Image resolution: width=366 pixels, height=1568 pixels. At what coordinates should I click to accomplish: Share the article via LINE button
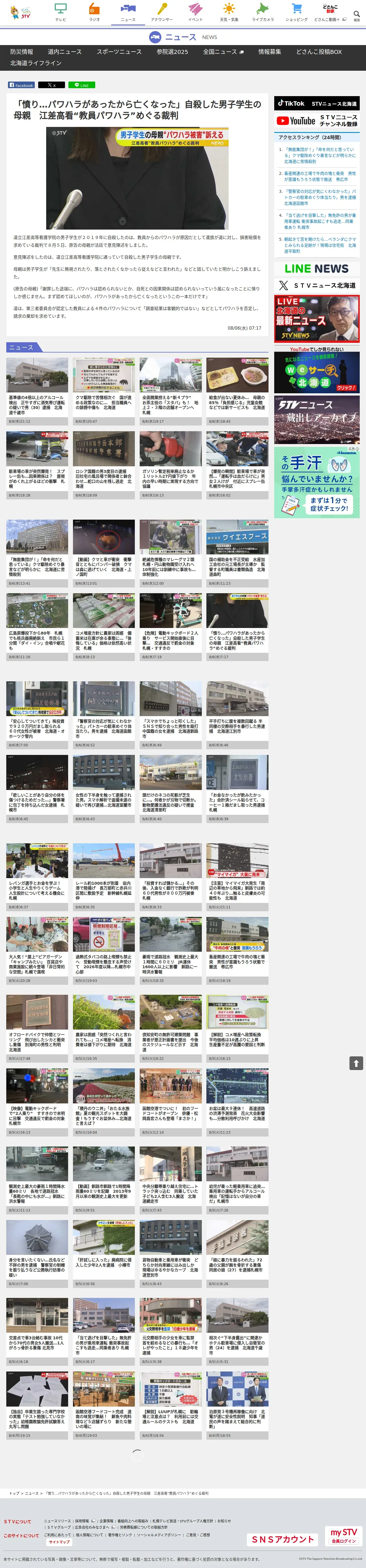82,85
